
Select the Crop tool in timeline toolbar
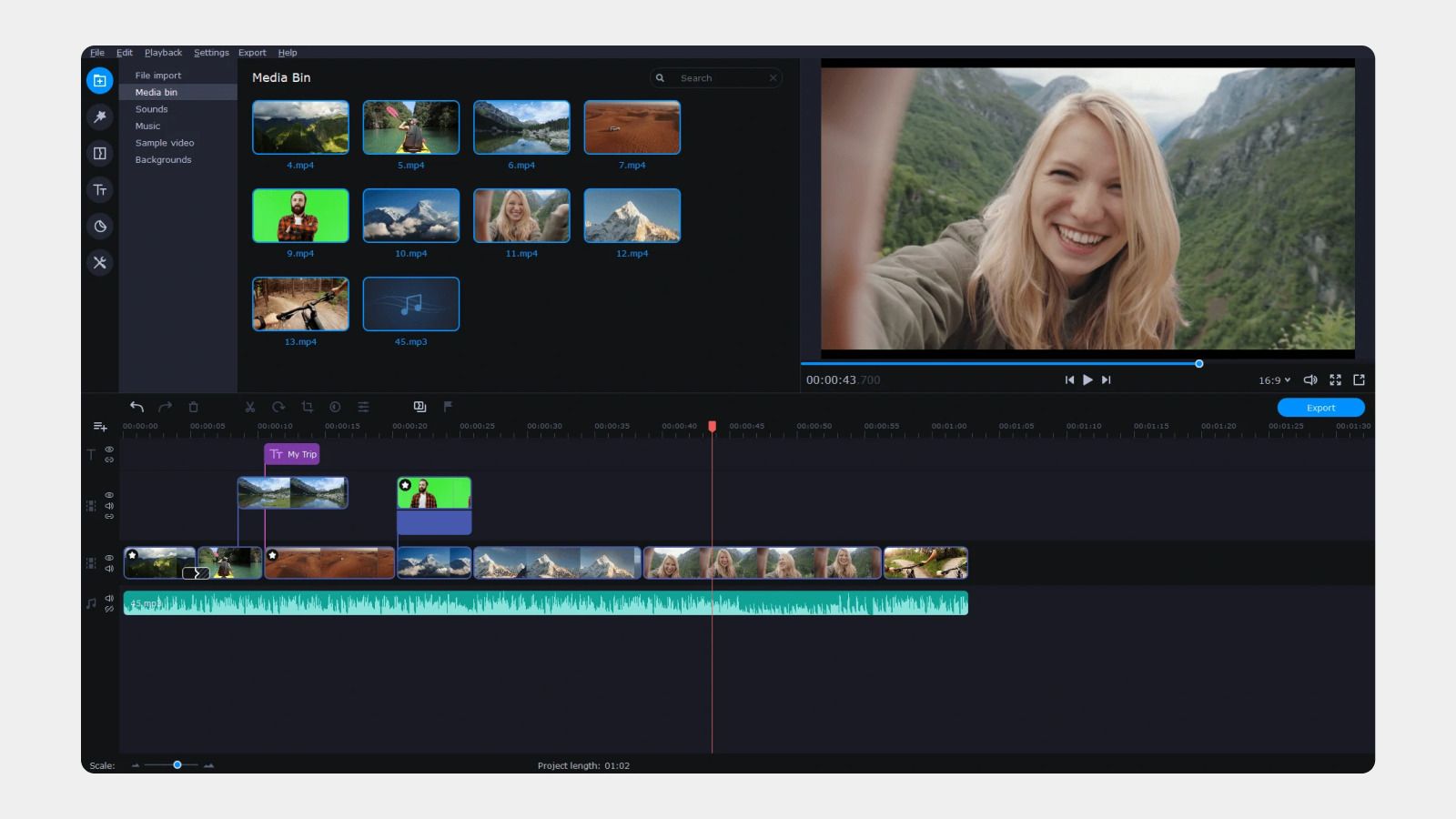click(x=307, y=407)
